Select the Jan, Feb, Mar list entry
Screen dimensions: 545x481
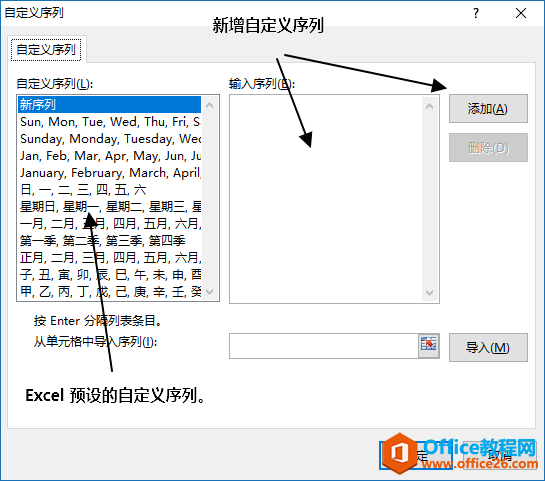109,156
